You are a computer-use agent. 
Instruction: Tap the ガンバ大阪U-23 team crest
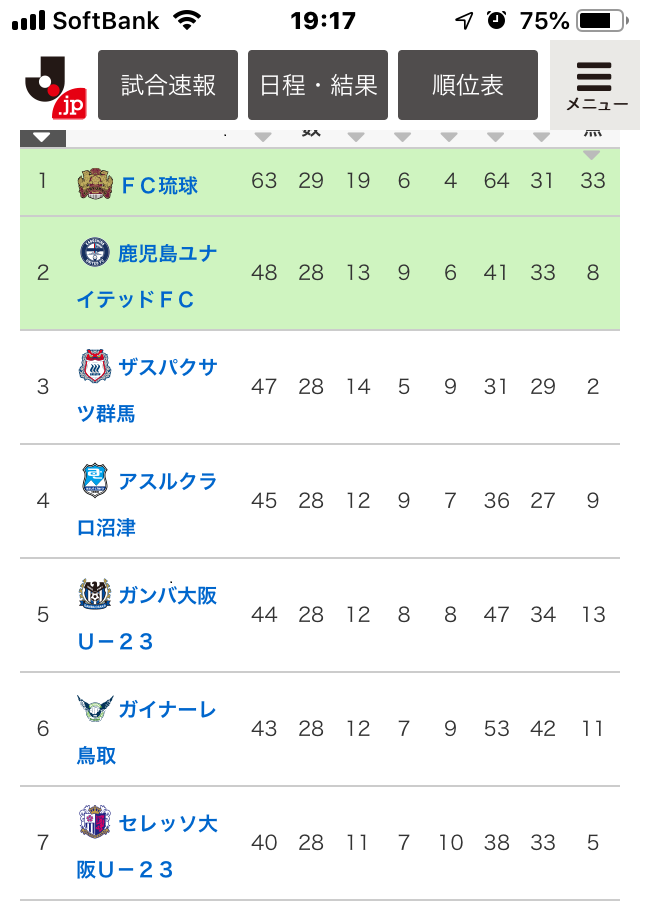[94, 594]
